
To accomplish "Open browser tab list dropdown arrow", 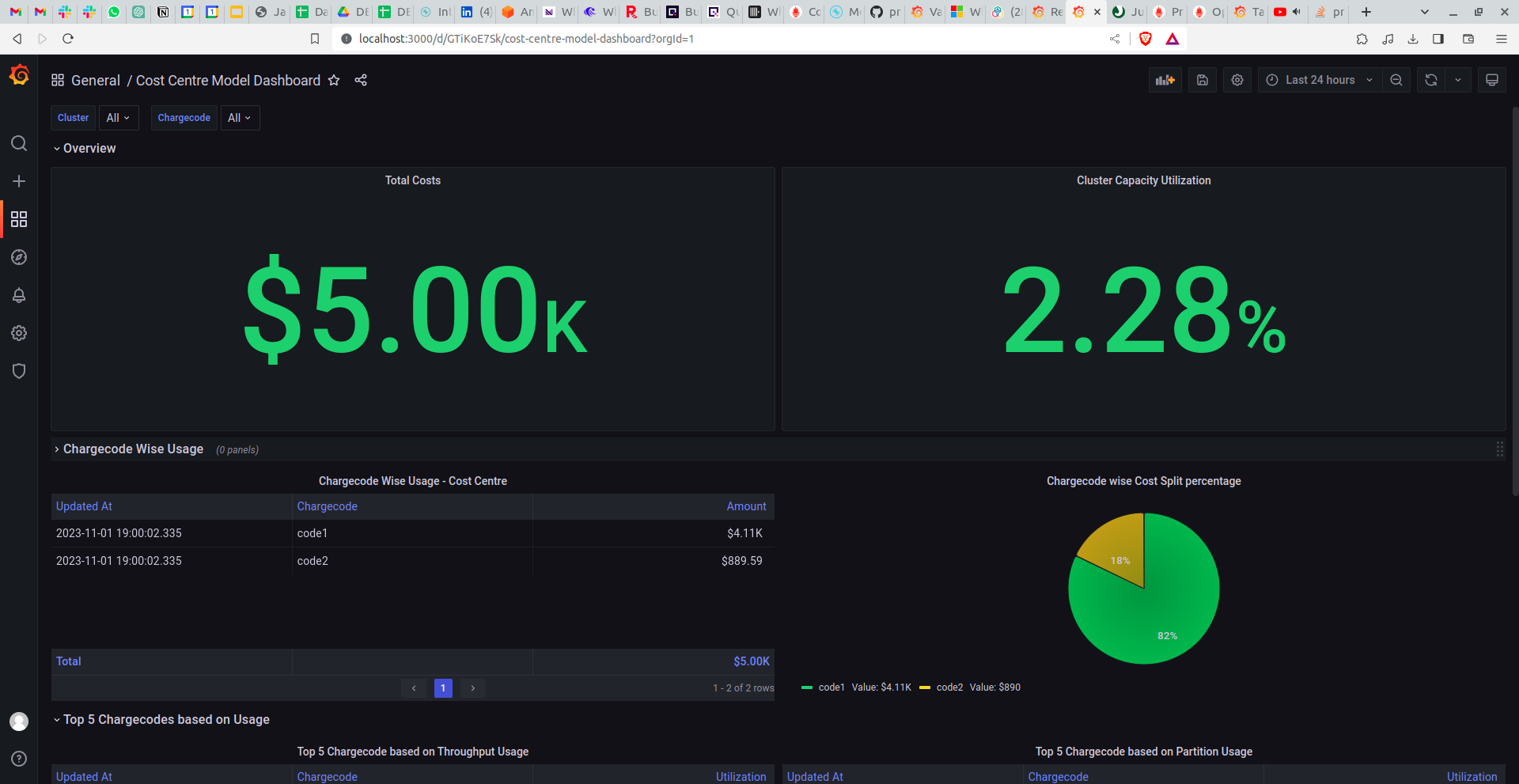I will point(1425,12).
